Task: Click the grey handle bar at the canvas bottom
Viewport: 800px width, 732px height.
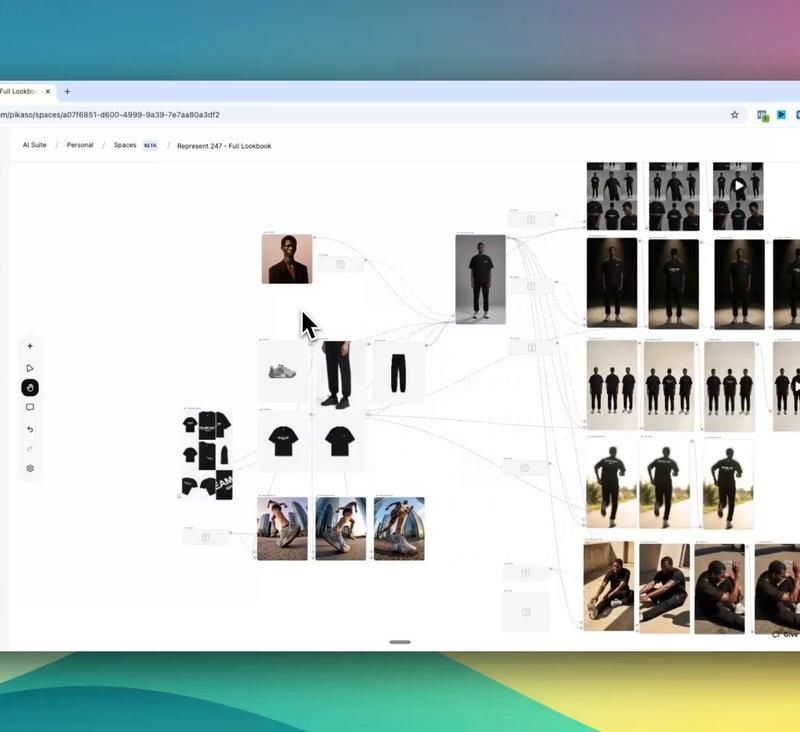Action: (x=400, y=642)
